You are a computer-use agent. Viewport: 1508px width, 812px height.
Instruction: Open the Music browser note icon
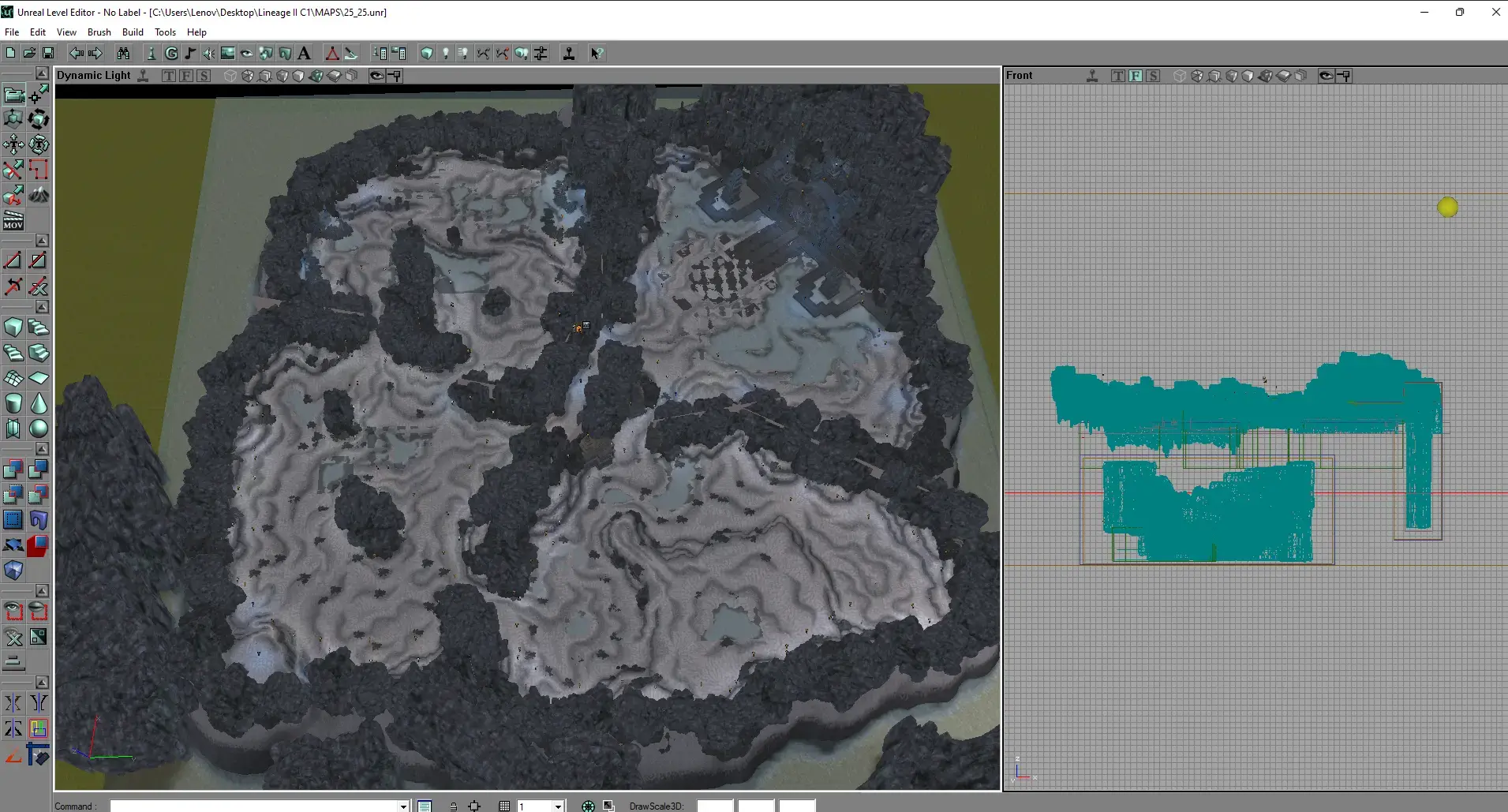click(189, 54)
